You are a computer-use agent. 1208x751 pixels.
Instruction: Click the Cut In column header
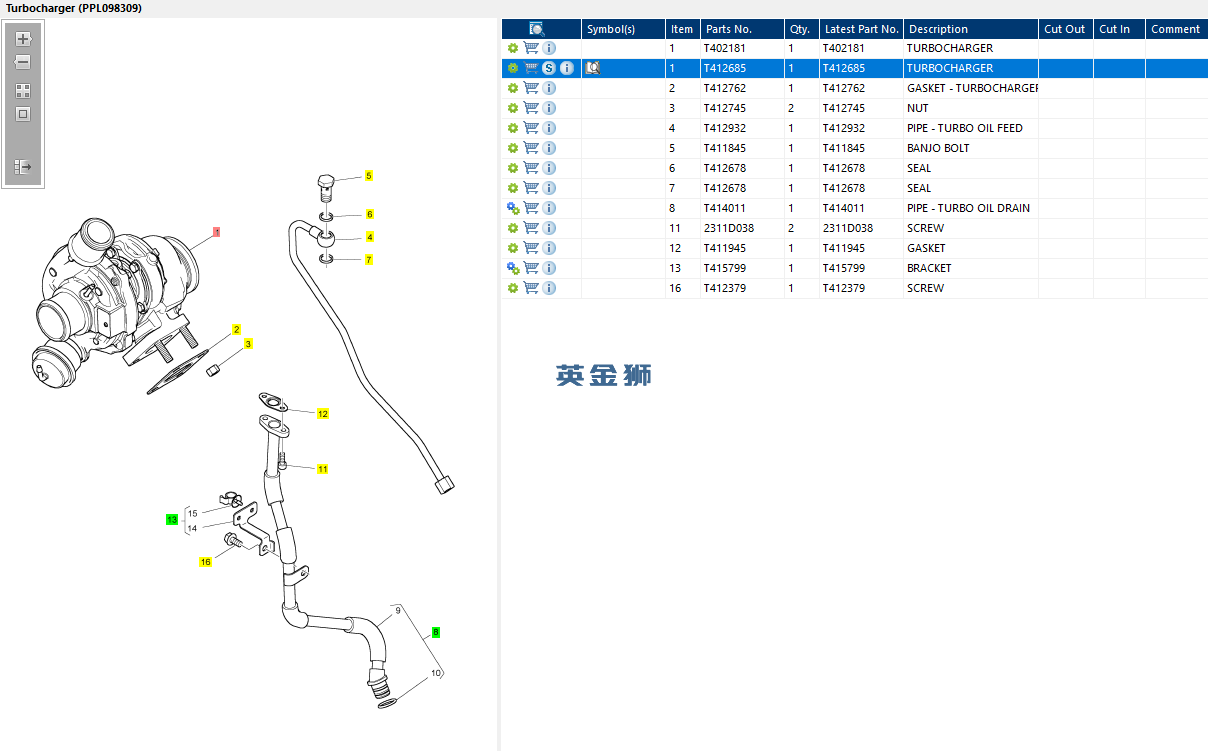point(1119,29)
